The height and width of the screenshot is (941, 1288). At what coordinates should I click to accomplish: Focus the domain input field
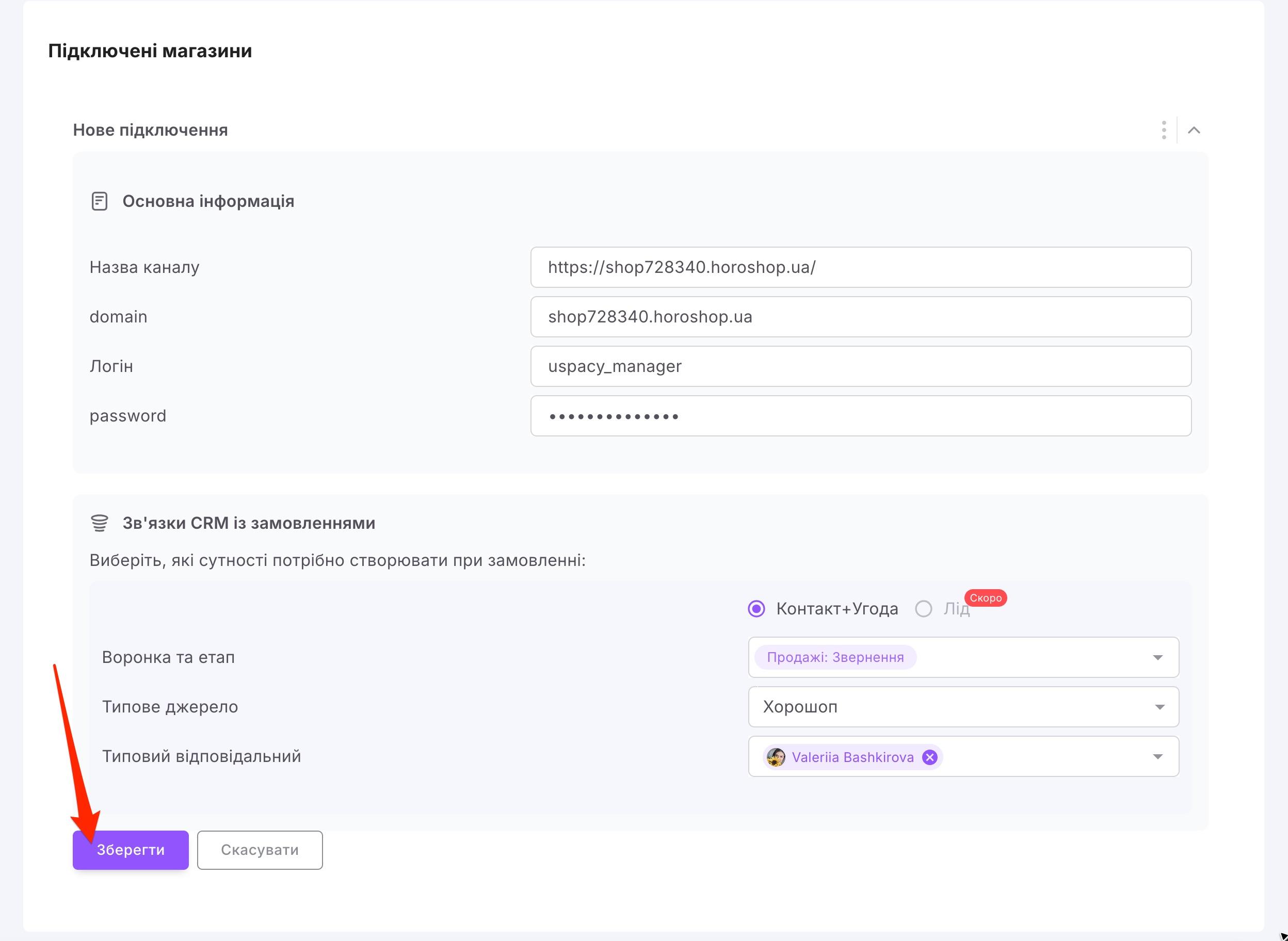point(861,317)
